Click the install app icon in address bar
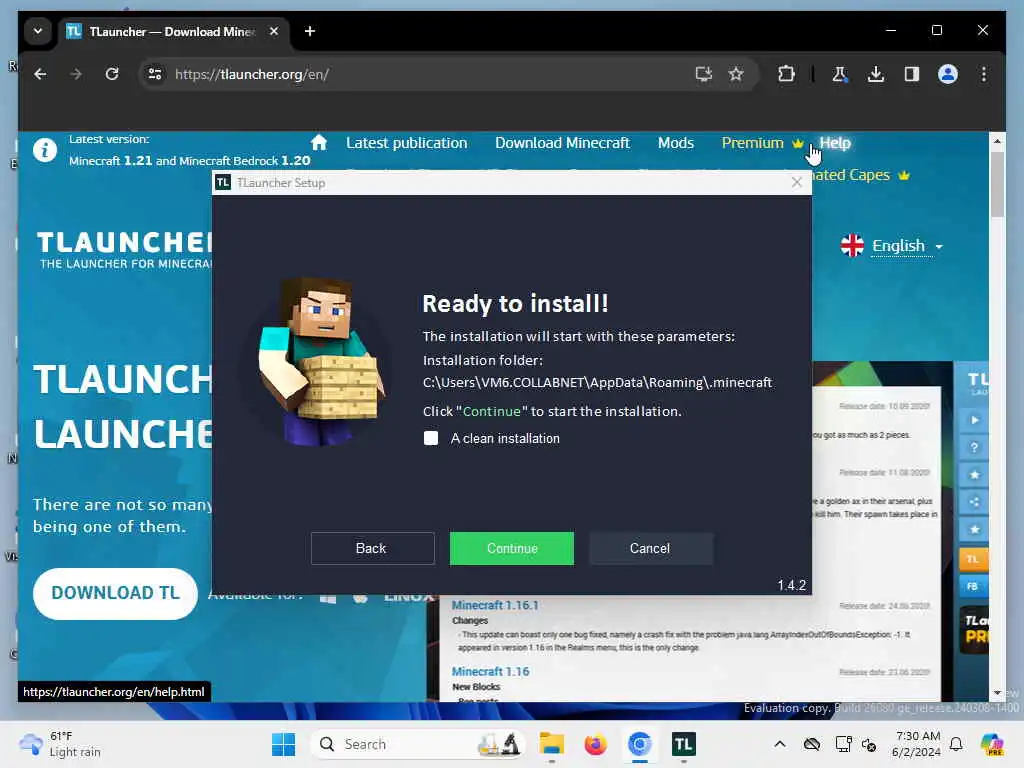This screenshot has width=1024, height=768. (703, 74)
